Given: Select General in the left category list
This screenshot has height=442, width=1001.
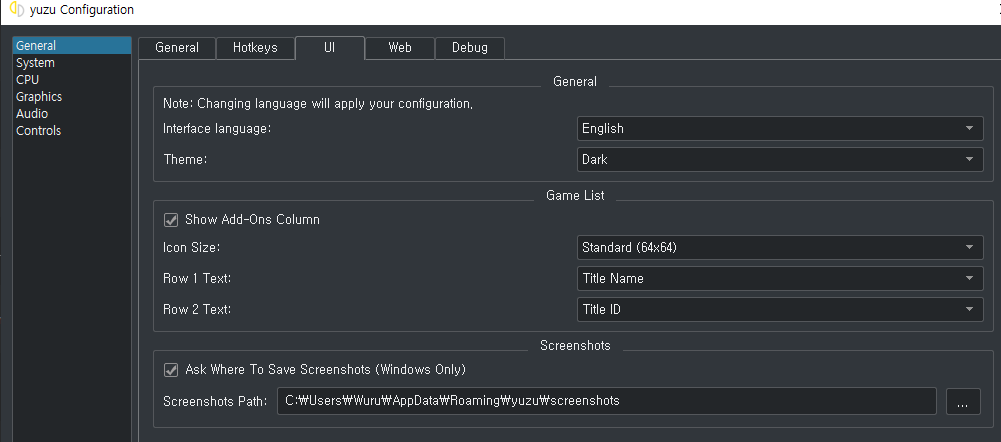Looking at the screenshot, I should 72,45.
